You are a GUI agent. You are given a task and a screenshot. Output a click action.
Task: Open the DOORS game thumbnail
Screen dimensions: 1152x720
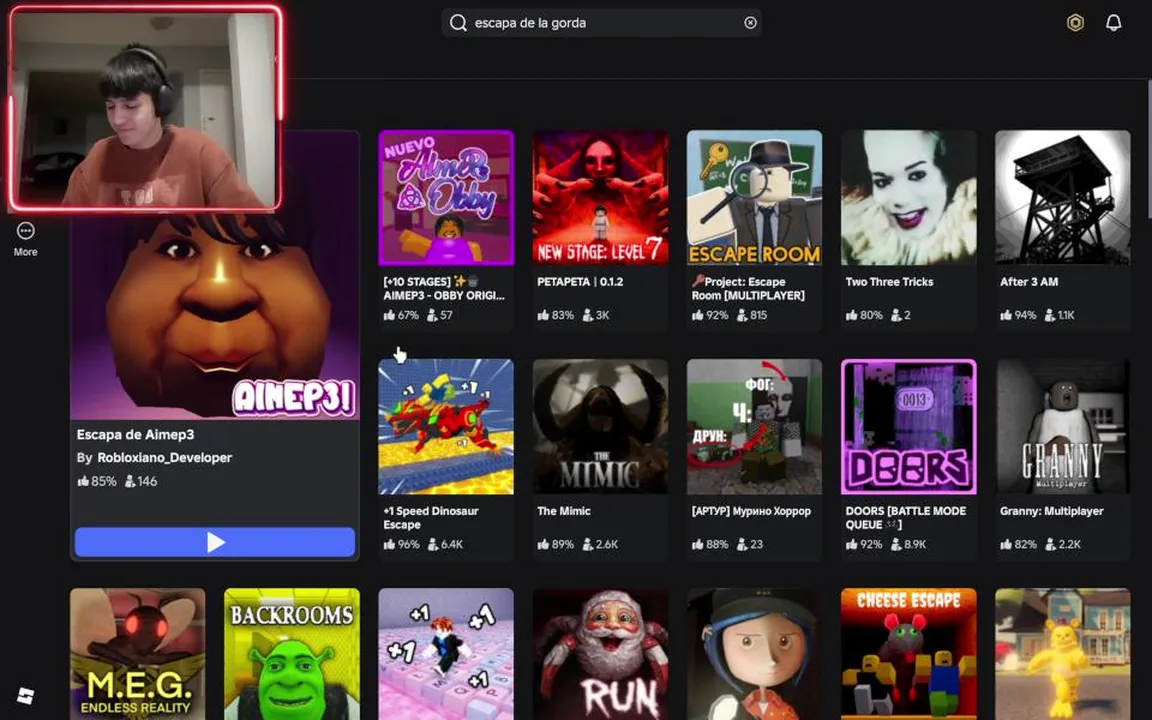[909, 426]
